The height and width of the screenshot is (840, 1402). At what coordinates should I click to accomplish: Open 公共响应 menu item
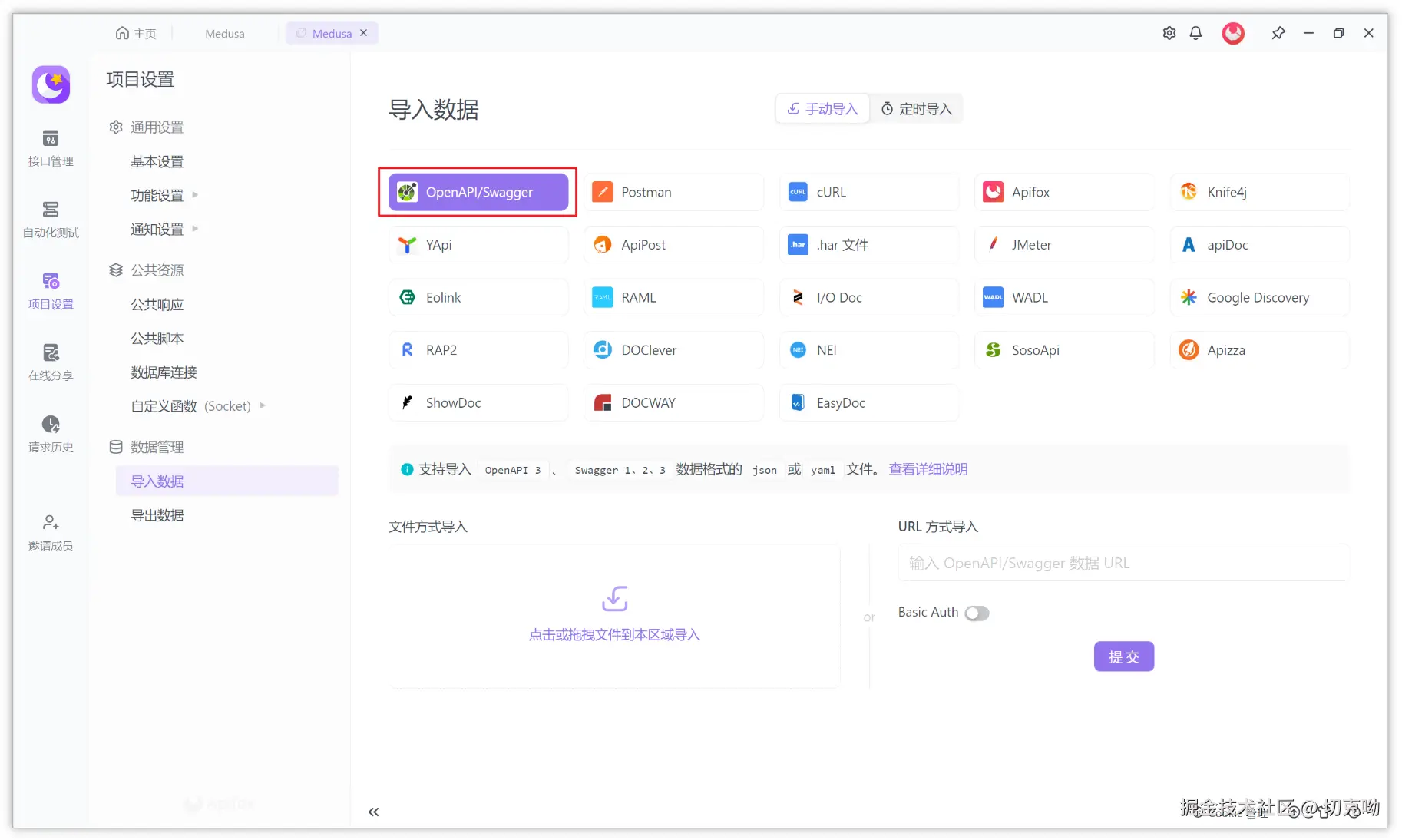point(157,304)
